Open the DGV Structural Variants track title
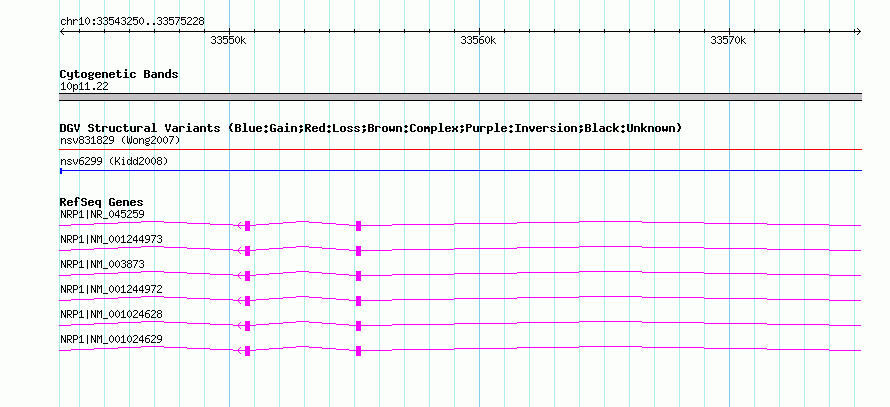Screen dimensions: 890x407 [371, 128]
